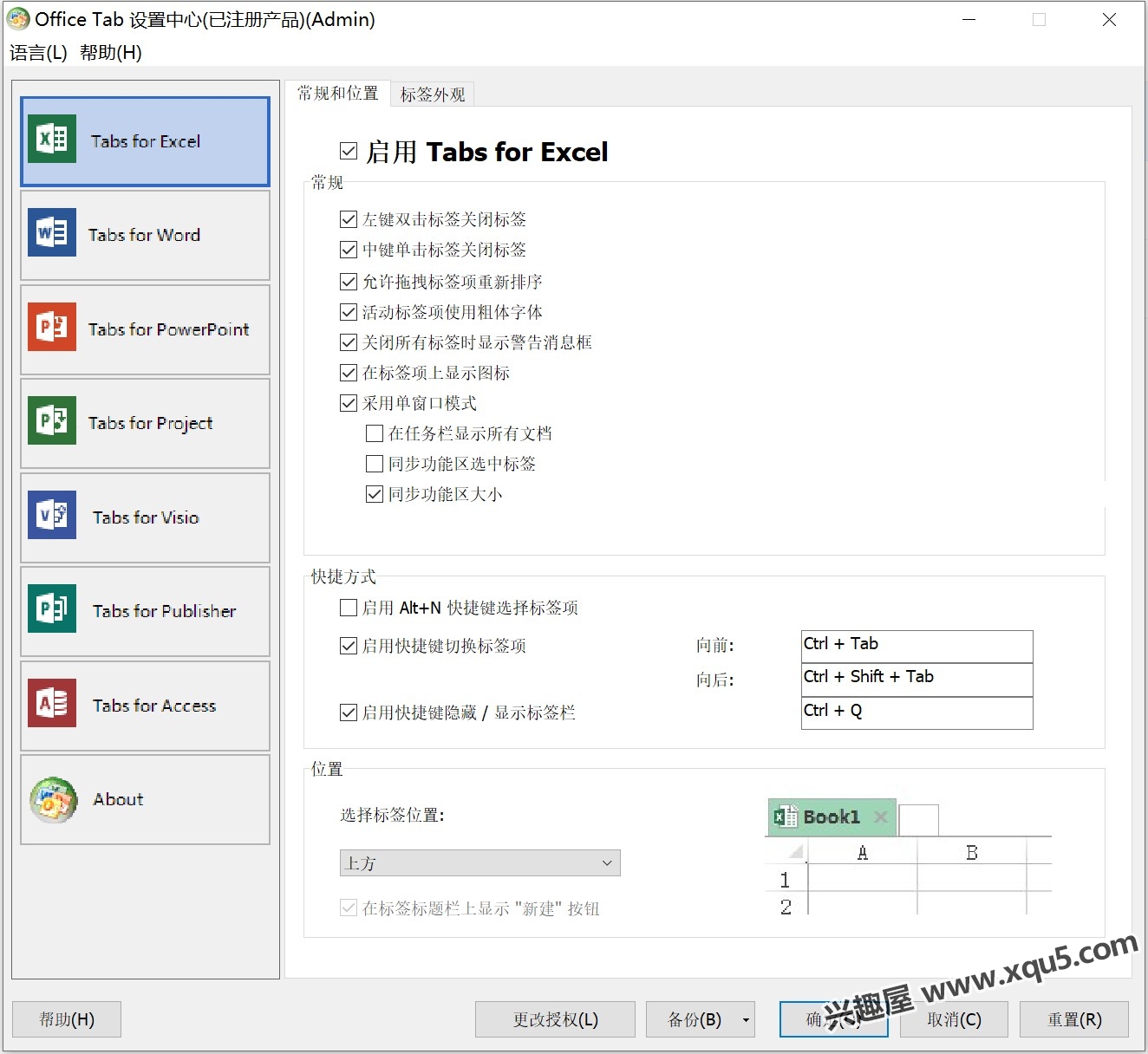This screenshot has width=1148, height=1054.
Task: Toggle 活动标签项使用粗体字体 checkbox
Action: point(349,312)
